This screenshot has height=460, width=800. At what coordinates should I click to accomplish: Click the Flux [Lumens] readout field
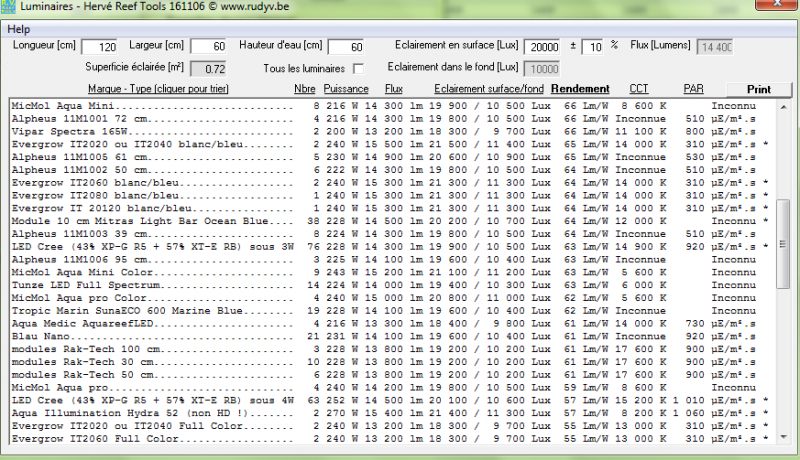[x=714, y=47]
